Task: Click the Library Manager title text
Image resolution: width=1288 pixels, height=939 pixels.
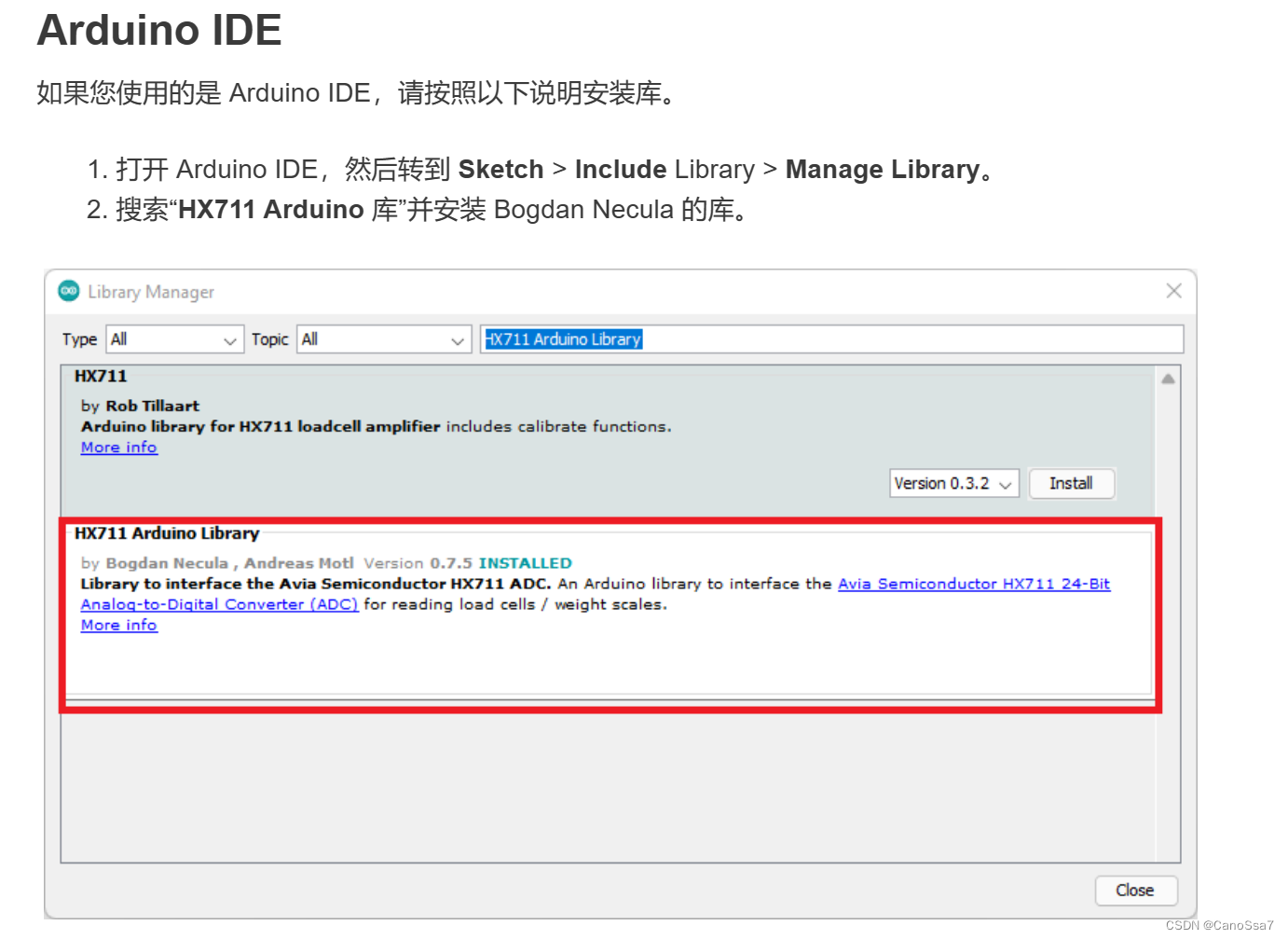Action: click(x=150, y=291)
